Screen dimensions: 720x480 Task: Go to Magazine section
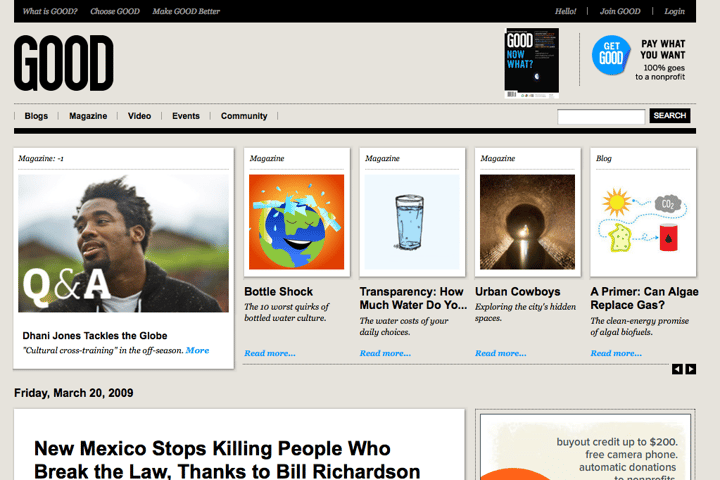point(88,116)
